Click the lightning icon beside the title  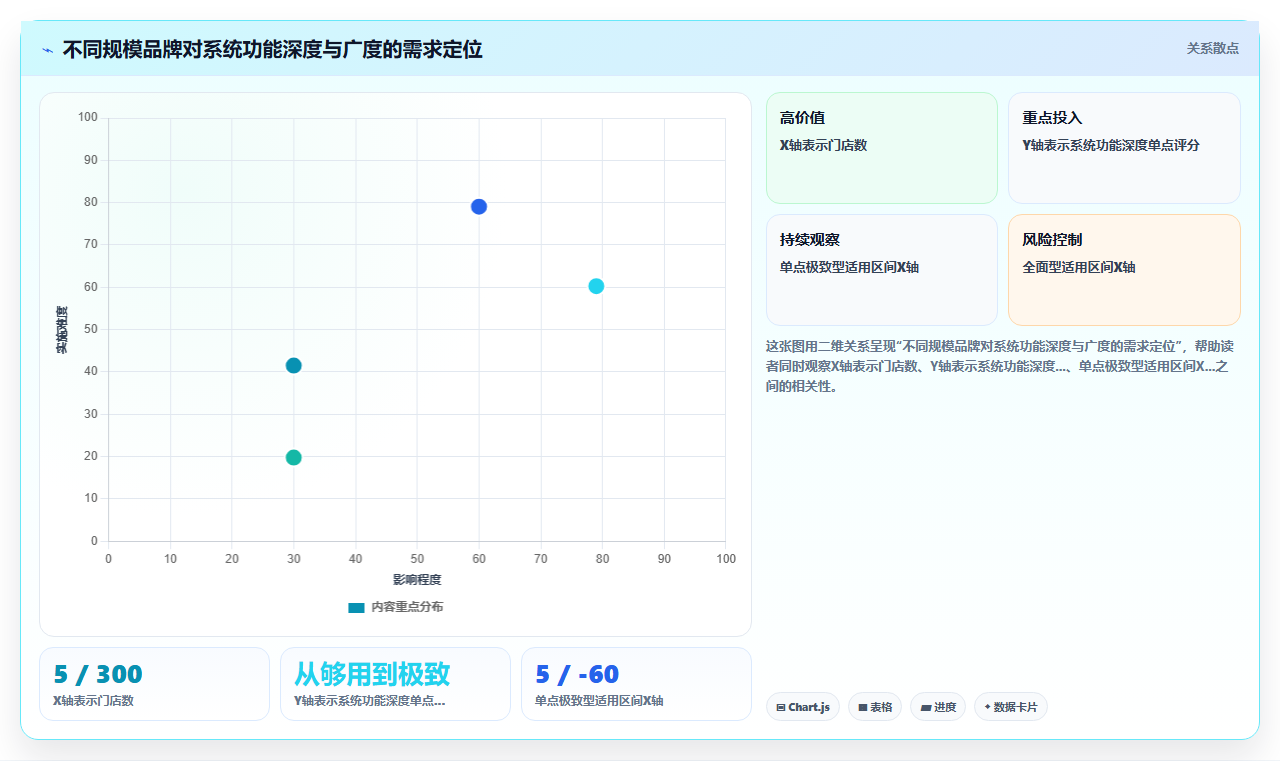point(47,50)
